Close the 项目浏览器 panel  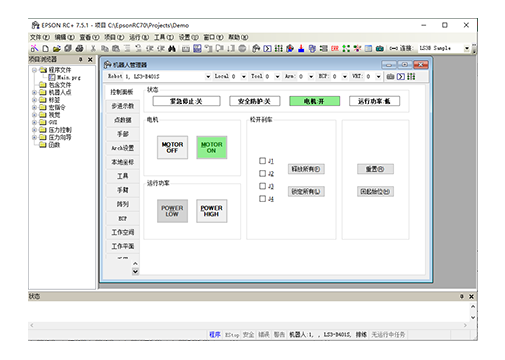tap(90, 59)
